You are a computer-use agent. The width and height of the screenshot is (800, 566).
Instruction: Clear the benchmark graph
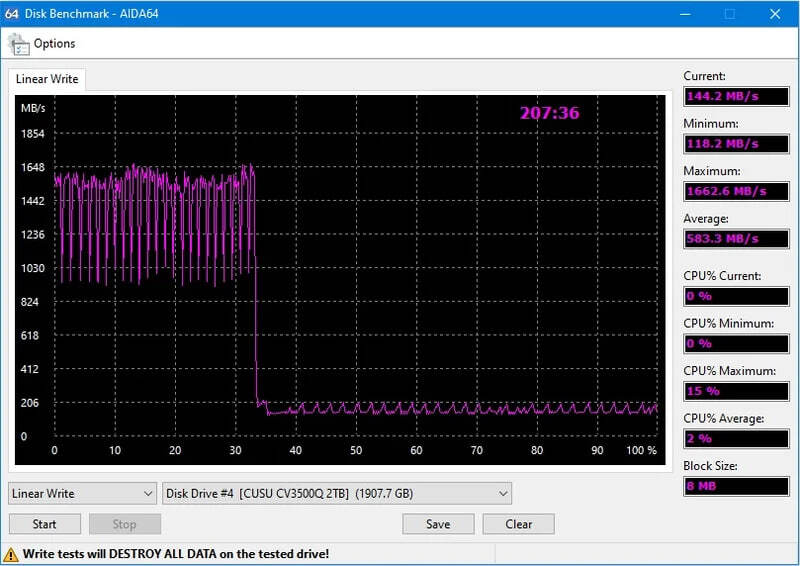click(518, 524)
